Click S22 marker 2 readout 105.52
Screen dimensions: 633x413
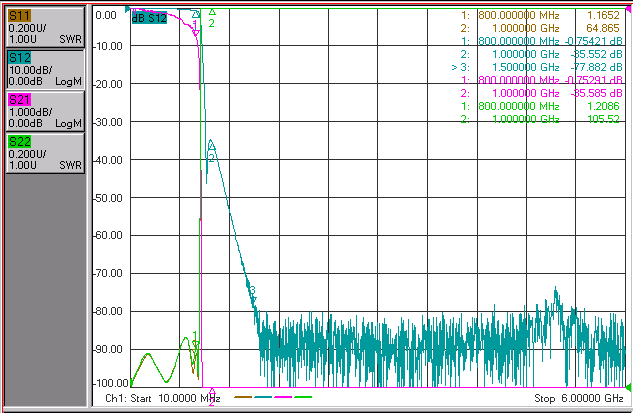[x=603, y=119]
